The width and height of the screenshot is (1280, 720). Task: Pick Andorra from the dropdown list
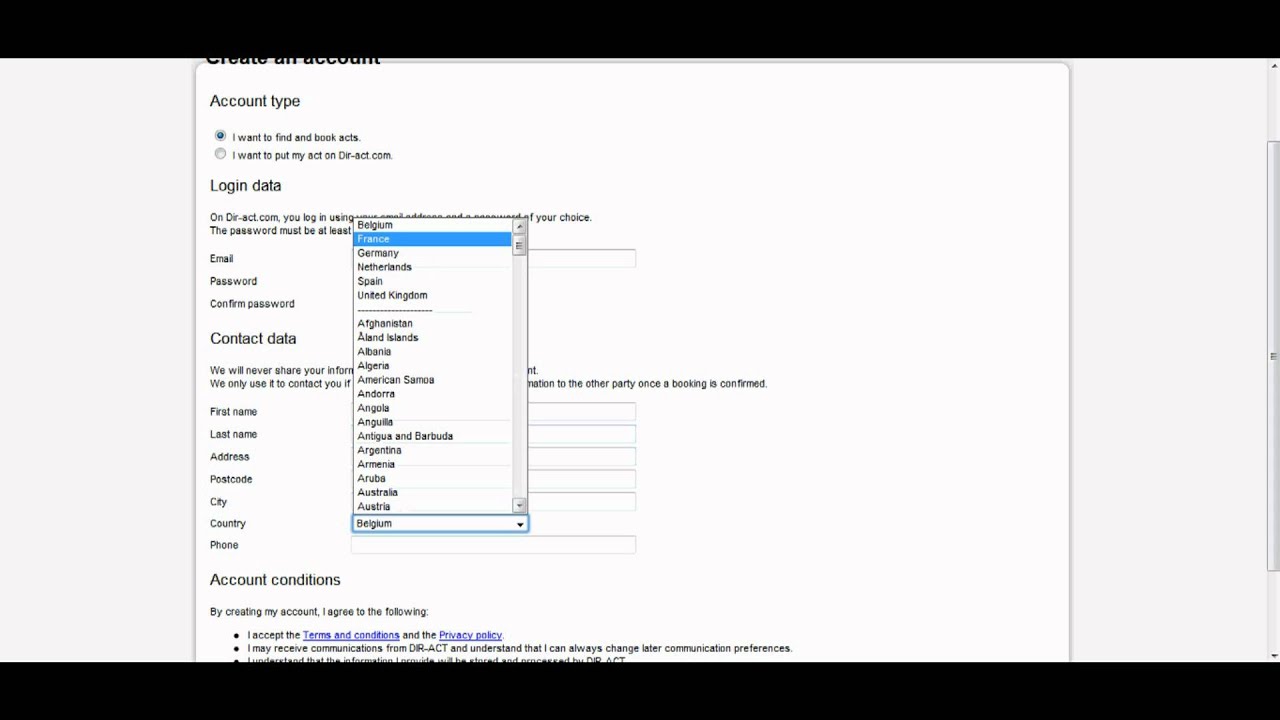(x=433, y=393)
